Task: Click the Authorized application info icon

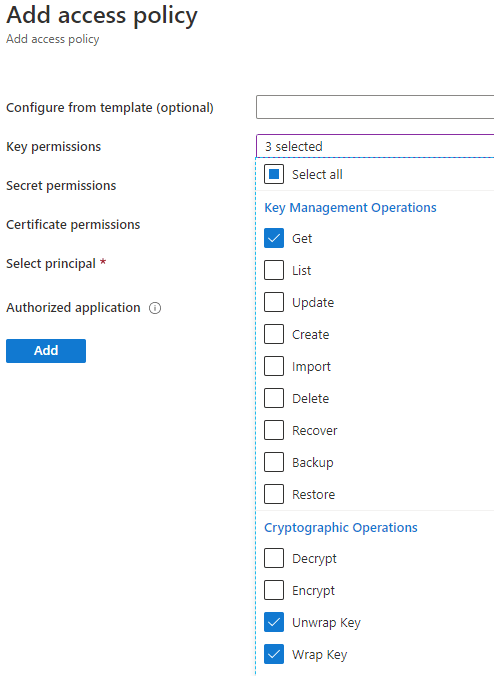Action: 155,308
